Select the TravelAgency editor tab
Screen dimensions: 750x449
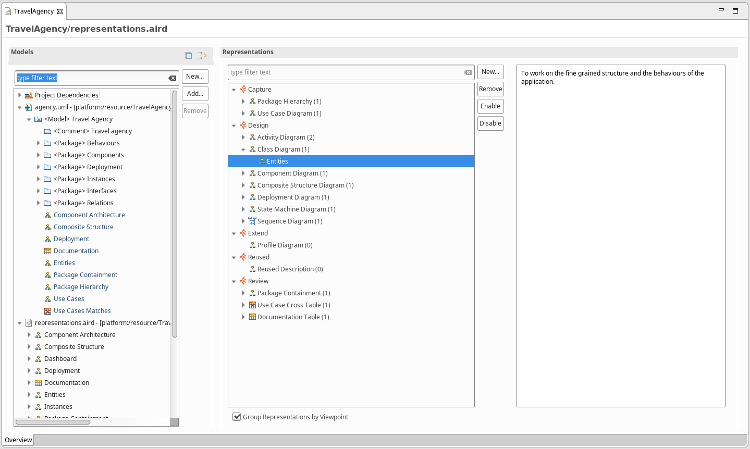point(33,11)
